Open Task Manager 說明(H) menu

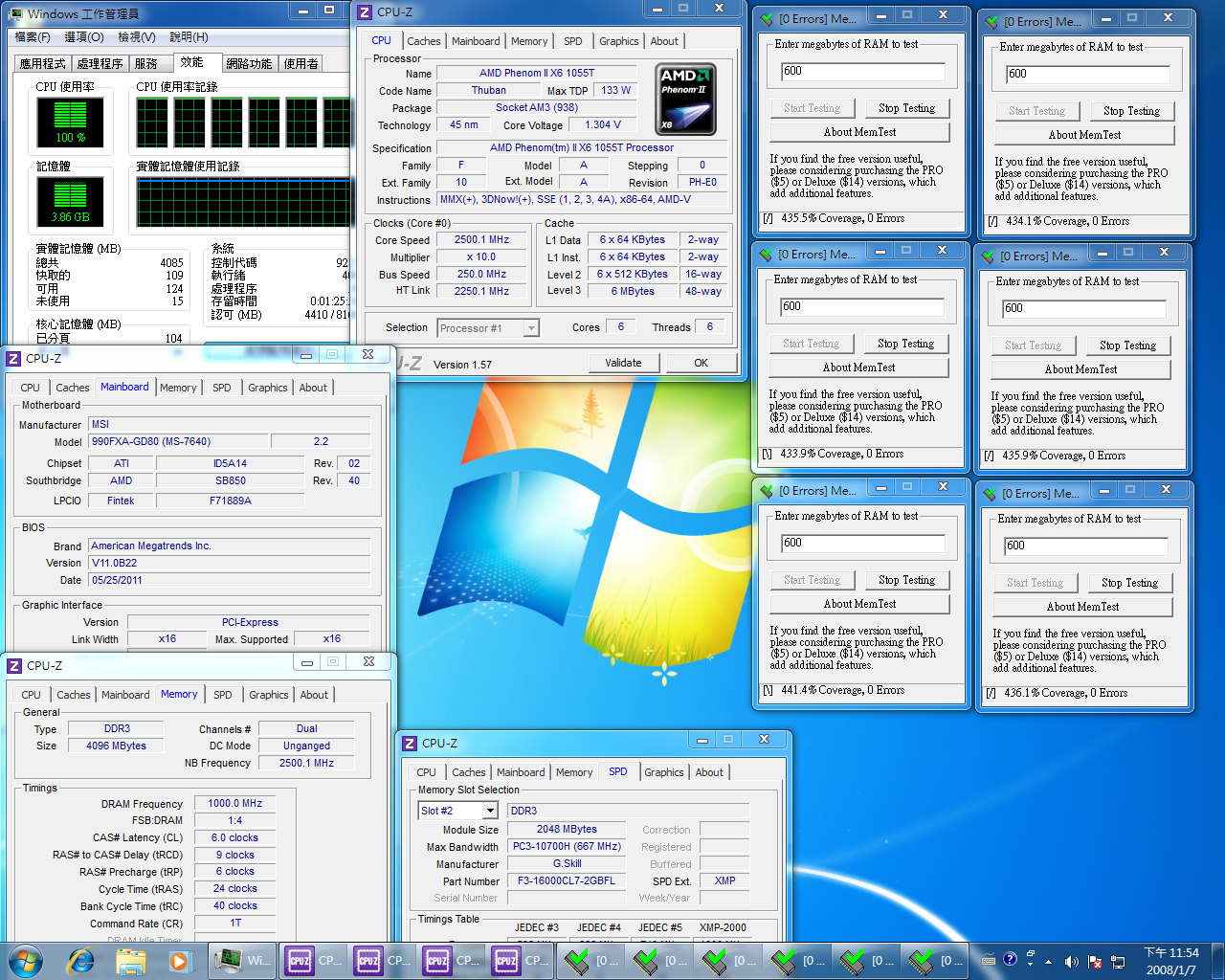[x=189, y=36]
